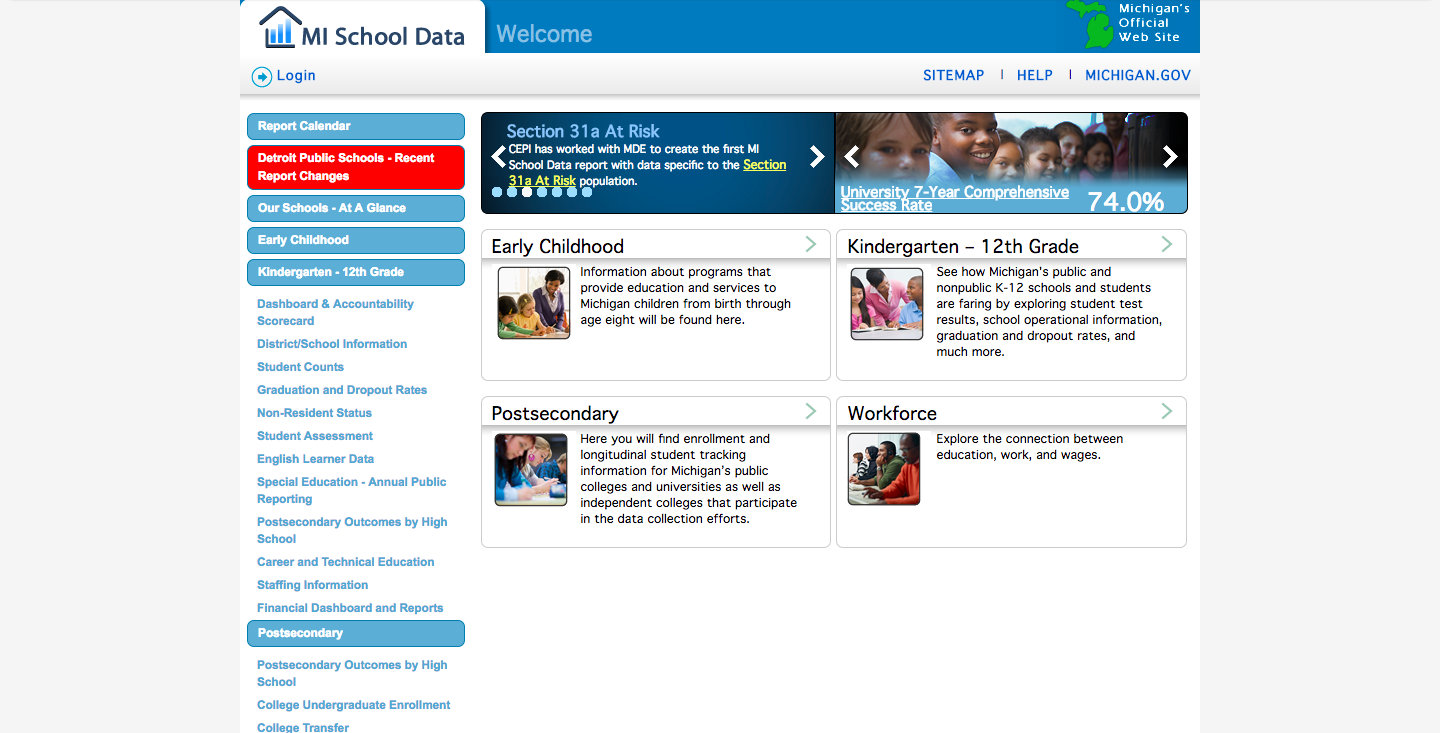Image resolution: width=1440 pixels, height=733 pixels.
Task: Select the first carousel dot indicator
Action: click(497, 192)
